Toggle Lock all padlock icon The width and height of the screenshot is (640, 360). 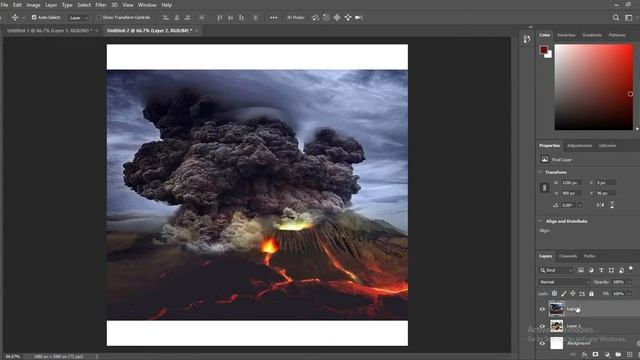click(591, 293)
